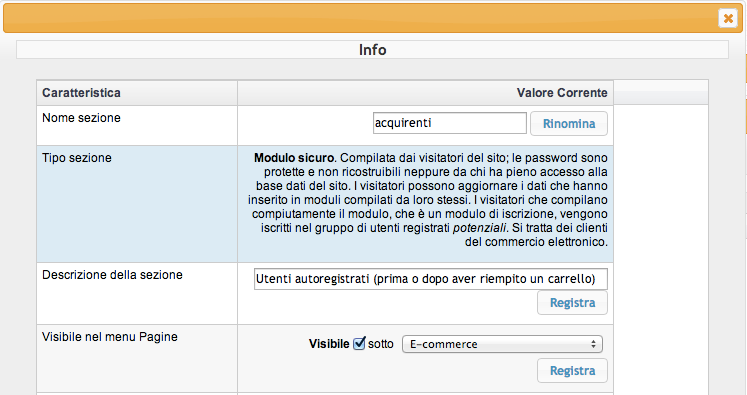Click the bold Visibile label beside the checkbox
The width and height of the screenshot is (747, 395).
click(x=329, y=344)
